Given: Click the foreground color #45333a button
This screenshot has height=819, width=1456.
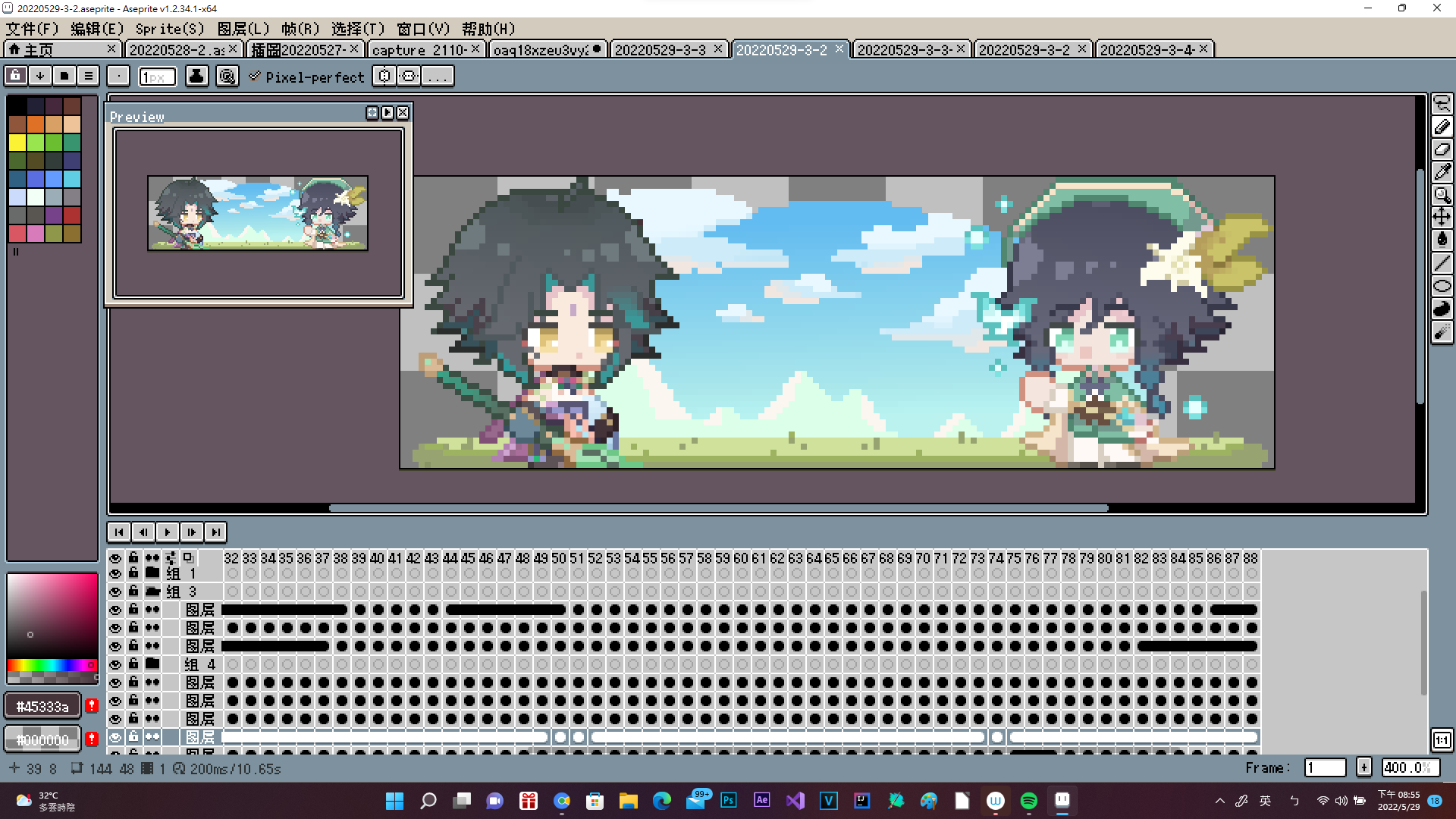Looking at the screenshot, I should 42,706.
